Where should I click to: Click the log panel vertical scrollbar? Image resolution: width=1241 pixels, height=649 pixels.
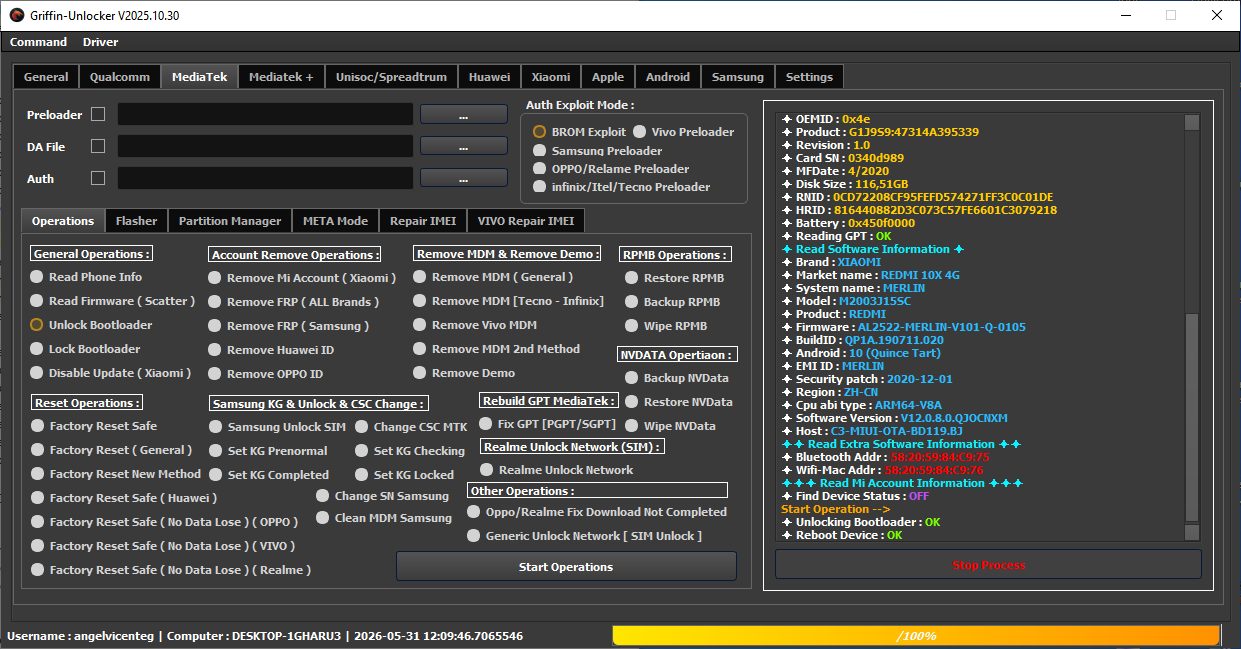point(1191,326)
